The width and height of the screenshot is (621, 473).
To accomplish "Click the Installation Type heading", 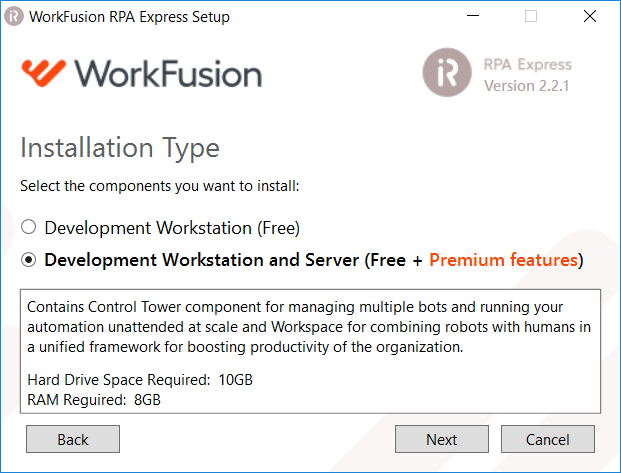I will tap(120, 148).
